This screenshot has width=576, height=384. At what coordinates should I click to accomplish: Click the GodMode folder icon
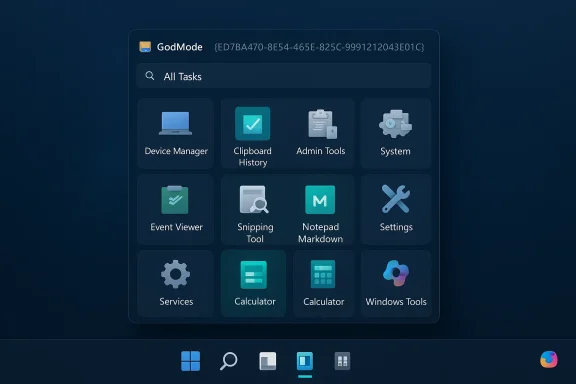click(x=145, y=47)
